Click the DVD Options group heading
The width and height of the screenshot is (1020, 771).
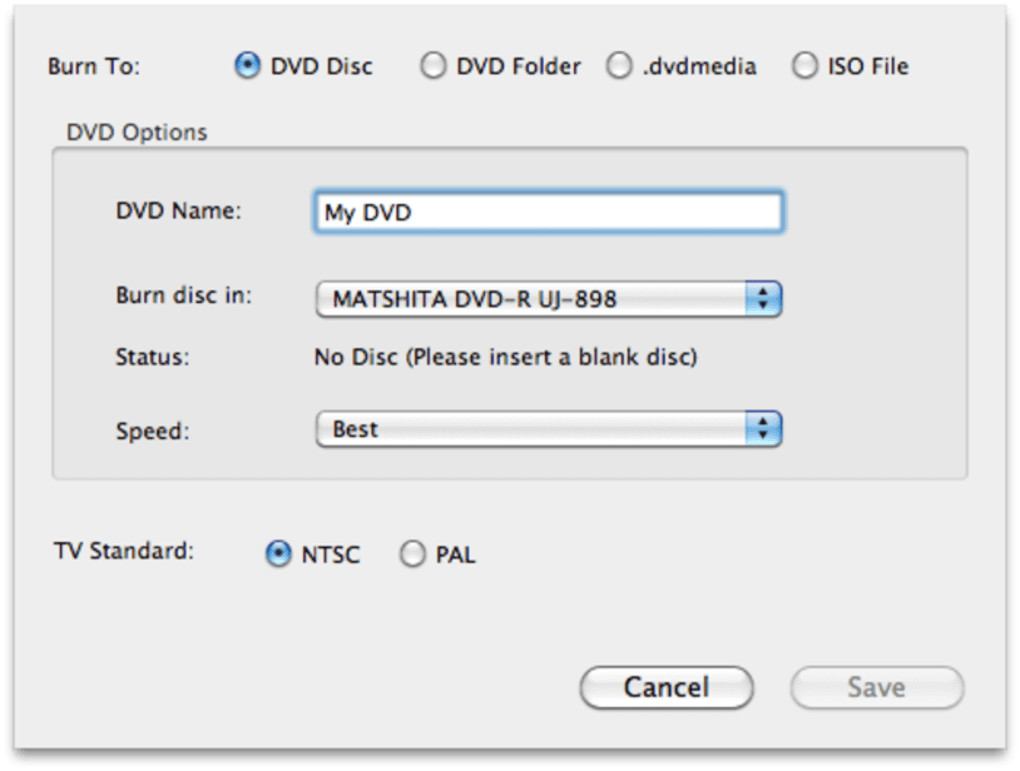coord(137,132)
